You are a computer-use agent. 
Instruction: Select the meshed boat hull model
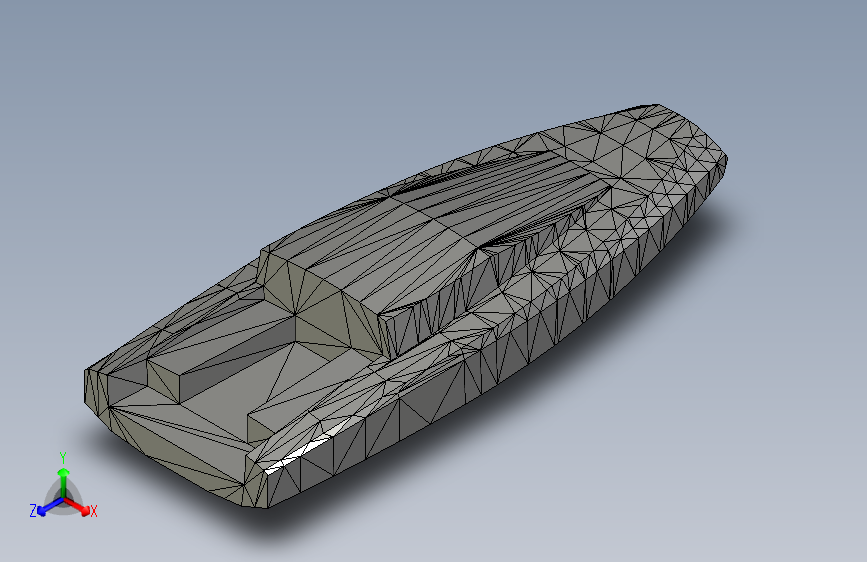point(406,306)
